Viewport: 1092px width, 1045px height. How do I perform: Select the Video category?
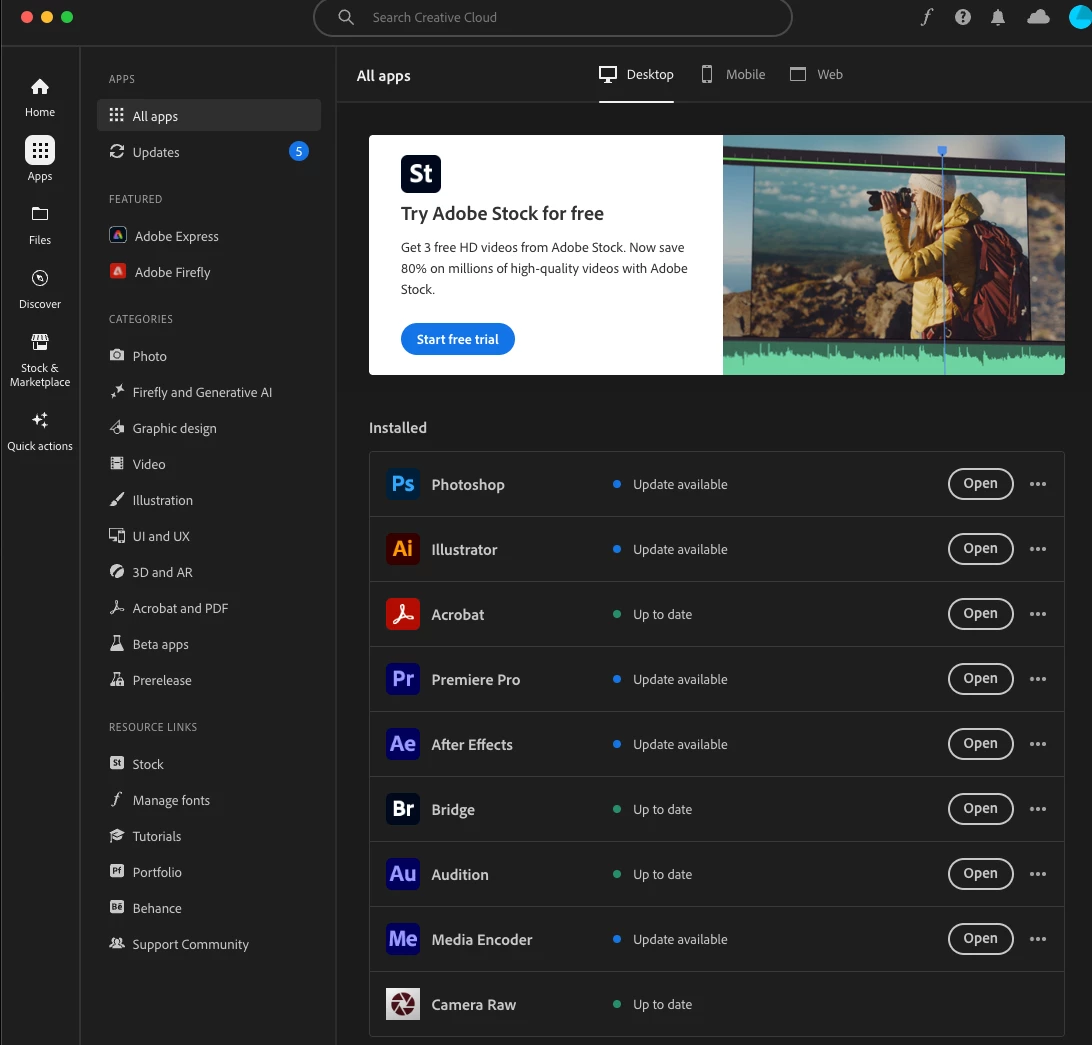pyautogui.click(x=138, y=464)
